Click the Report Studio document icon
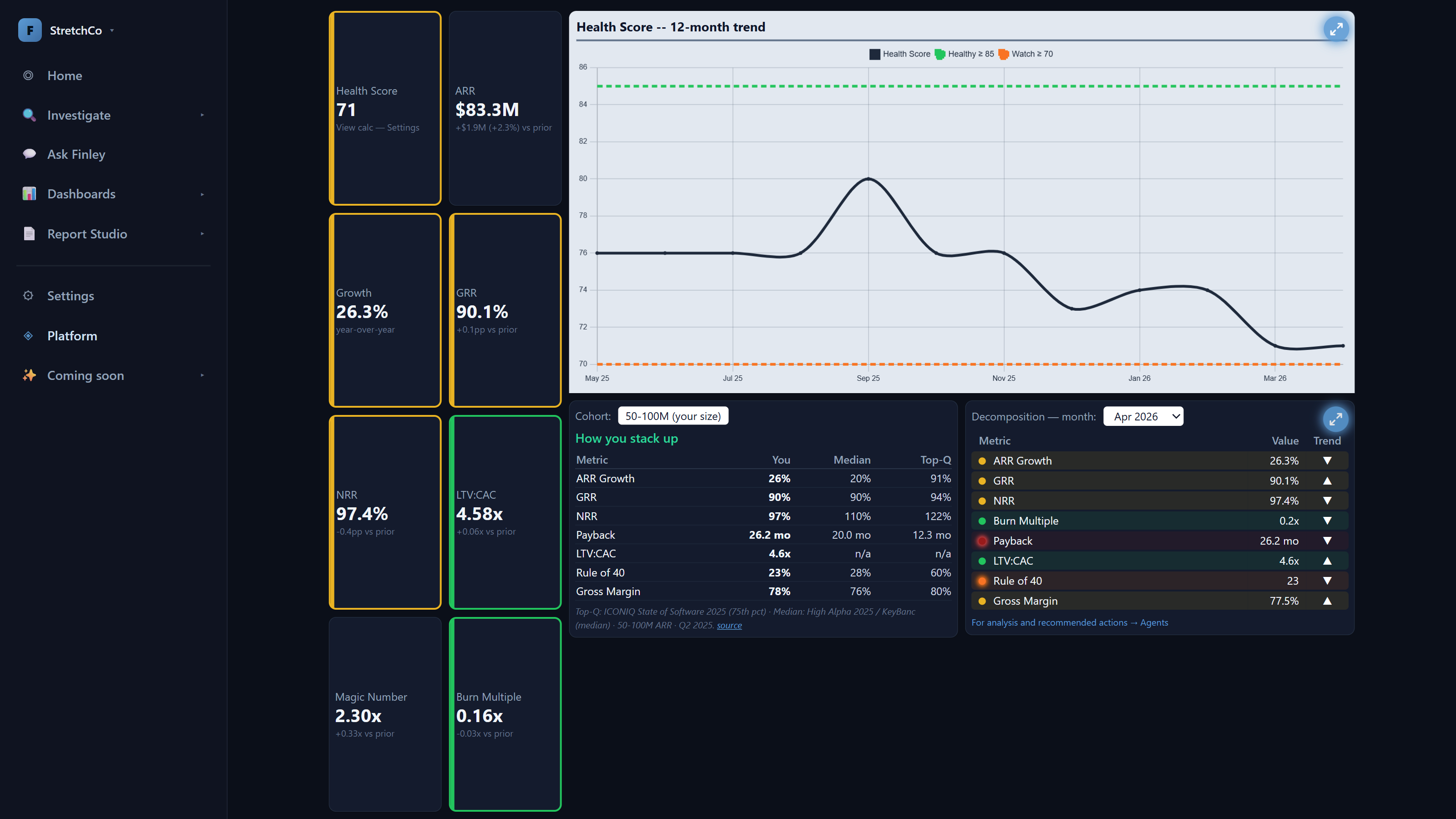This screenshot has height=819, width=1456. click(30, 233)
